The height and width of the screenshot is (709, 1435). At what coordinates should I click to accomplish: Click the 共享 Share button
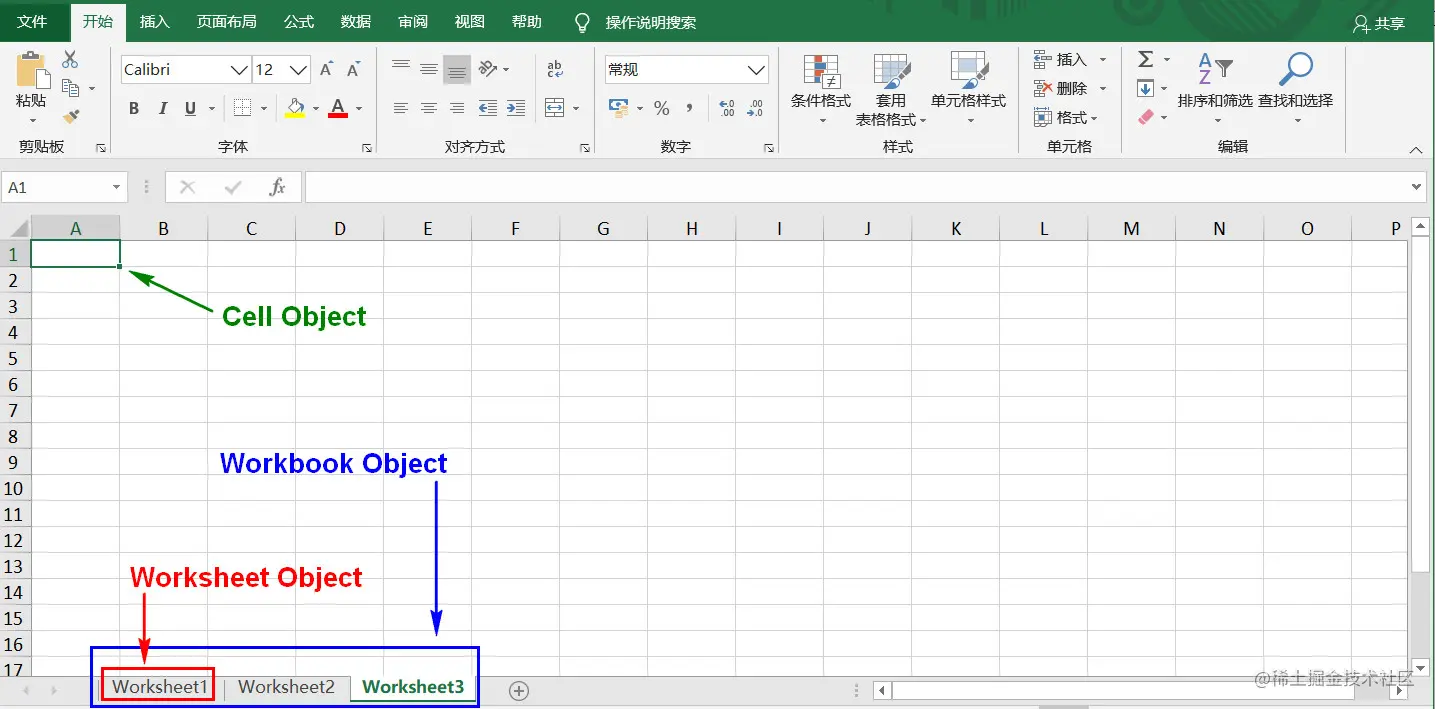pyautogui.click(x=1378, y=23)
